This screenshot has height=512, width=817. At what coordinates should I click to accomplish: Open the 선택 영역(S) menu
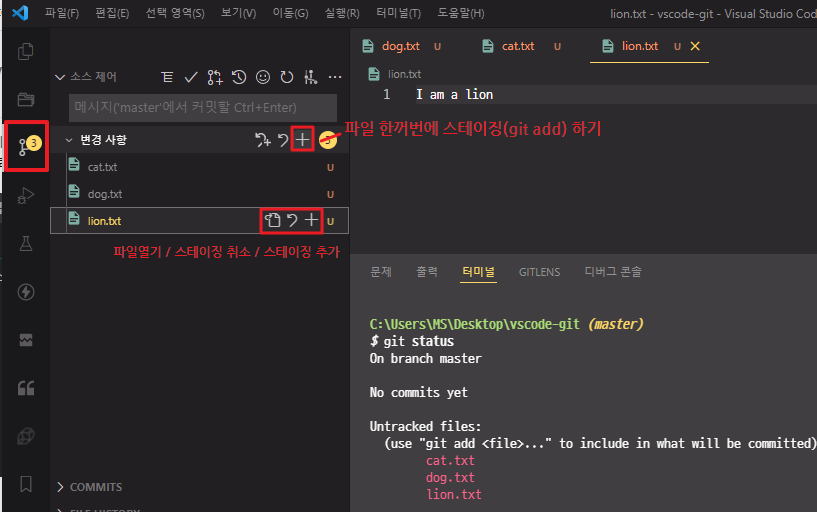tap(175, 13)
